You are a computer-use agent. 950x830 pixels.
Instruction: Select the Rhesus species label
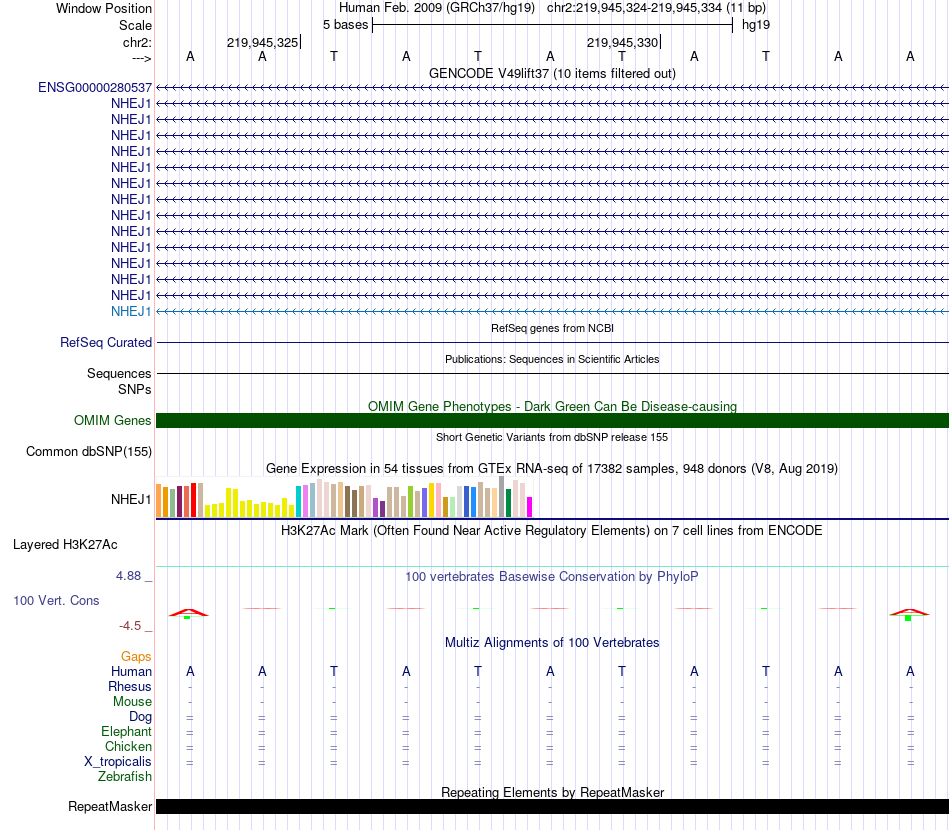tap(130, 686)
